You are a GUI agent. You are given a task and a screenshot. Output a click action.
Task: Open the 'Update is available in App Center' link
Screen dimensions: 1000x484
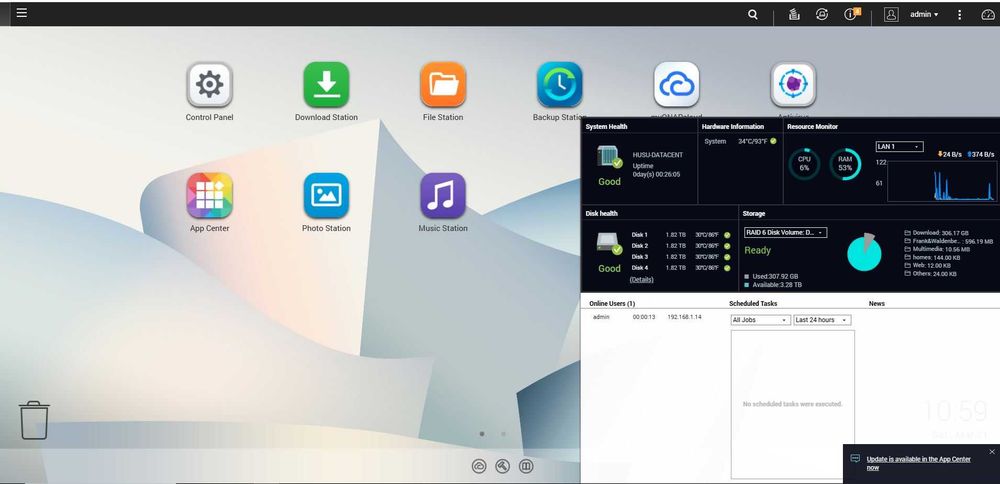pyautogui.click(x=918, y=463)
